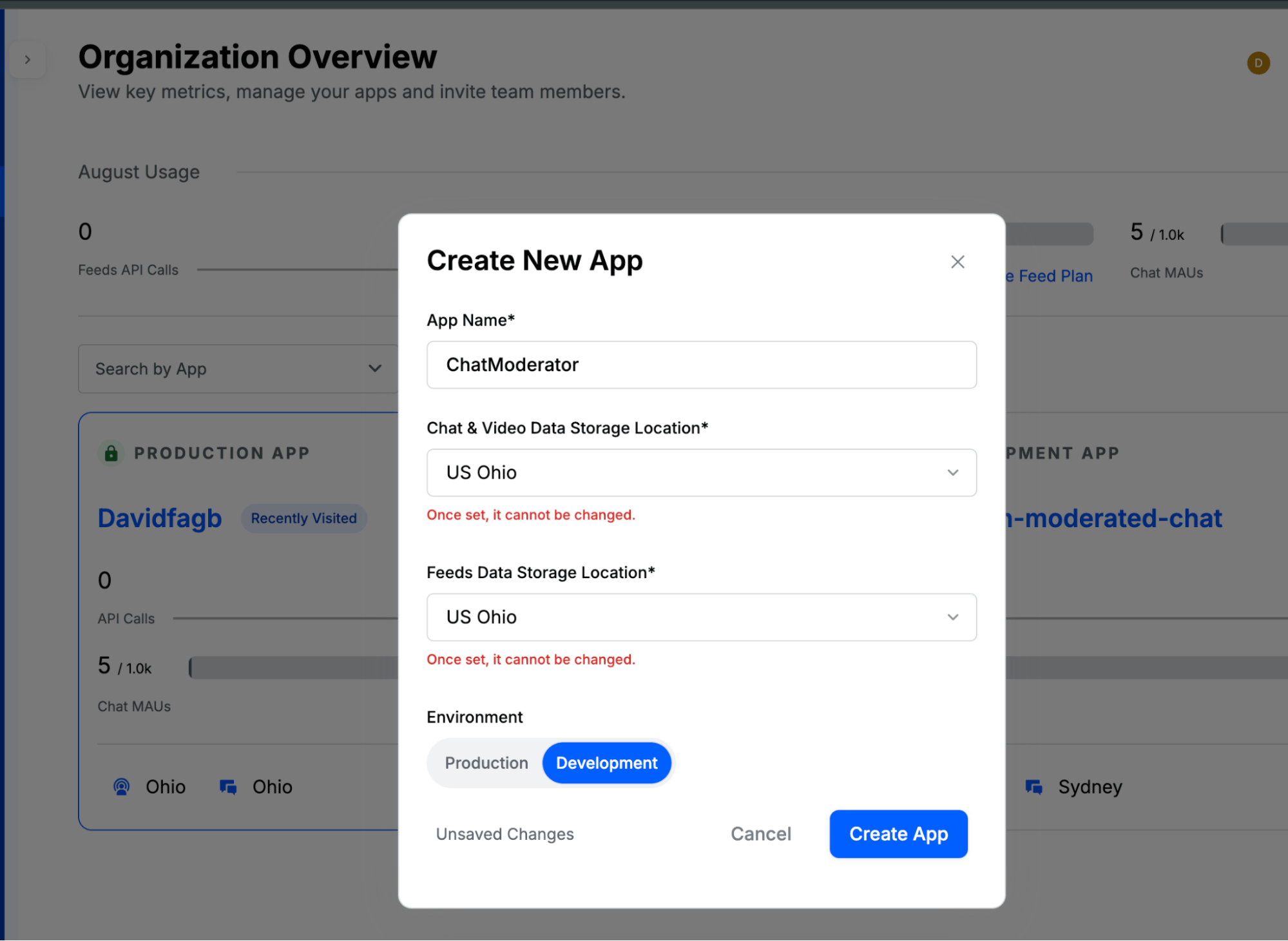Open Feeds Data Storage Location dropdown
Viewport: 1288px width, 941px height.
[x=701, y=617]
